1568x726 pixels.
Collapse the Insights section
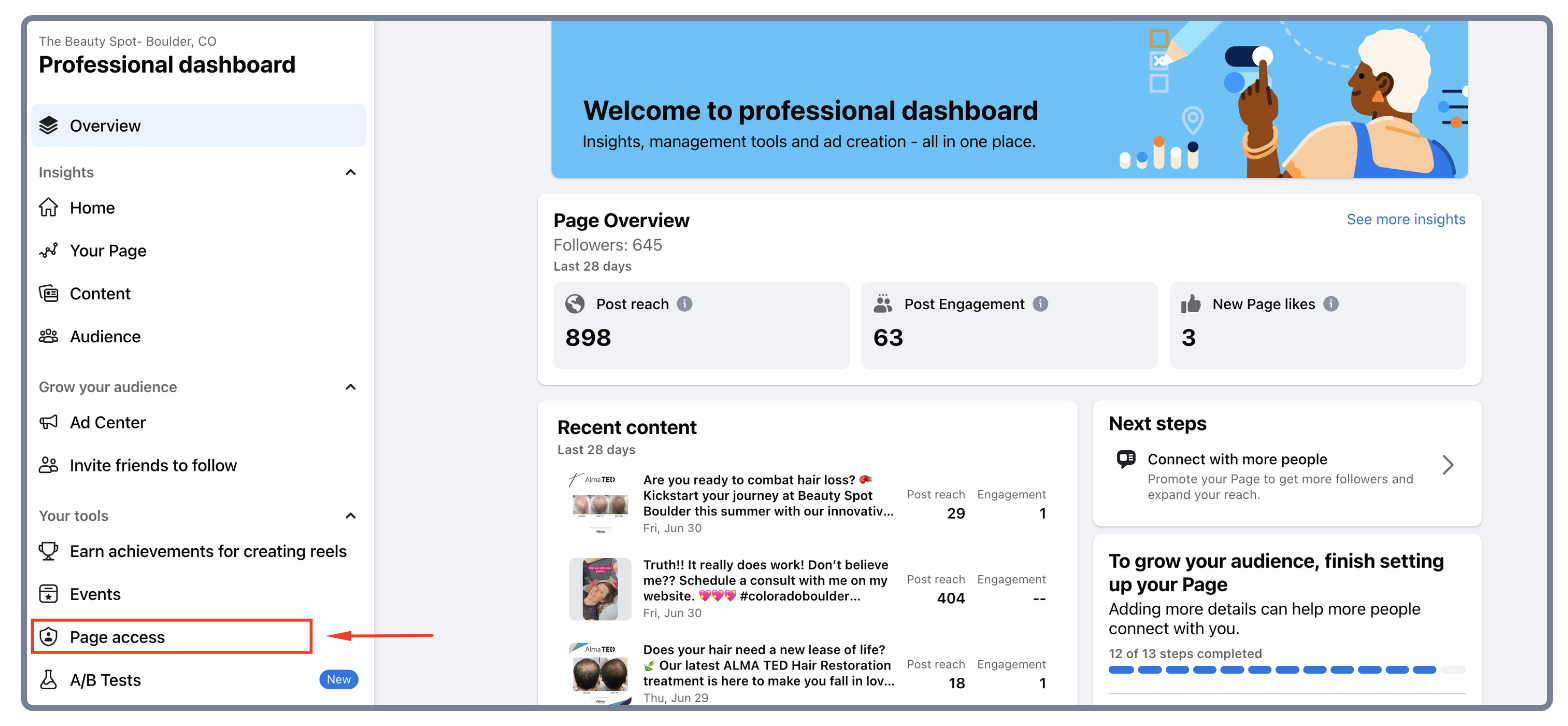click(x=350, y=173)
